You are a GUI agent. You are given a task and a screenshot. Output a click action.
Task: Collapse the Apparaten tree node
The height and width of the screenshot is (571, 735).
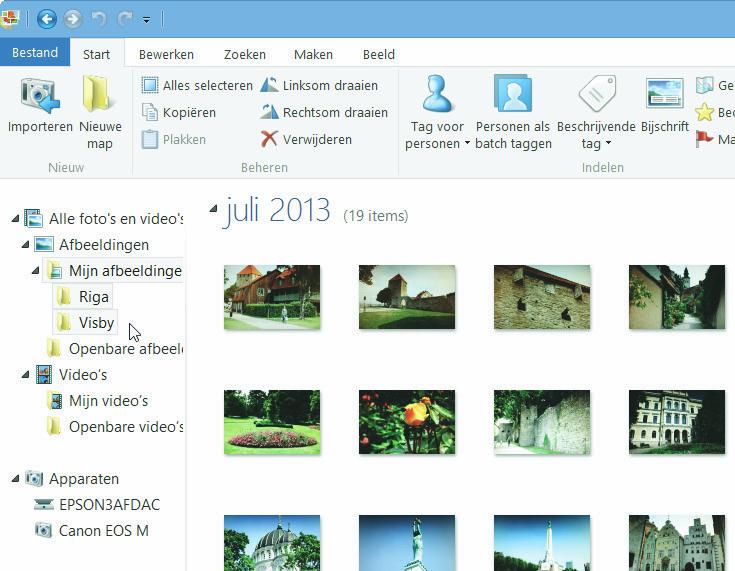[x=15, y=479]
